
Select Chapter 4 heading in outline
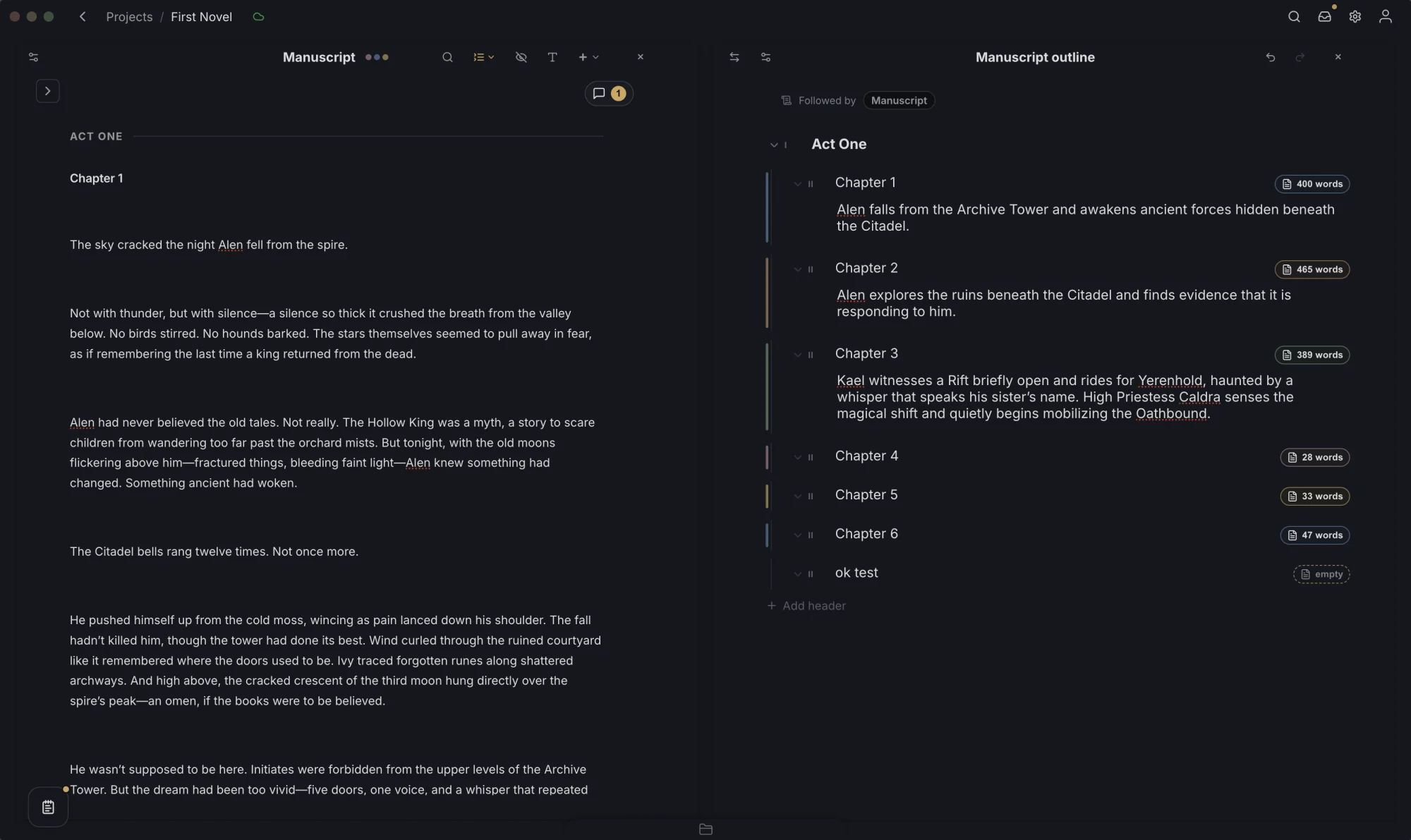(x=866, y=456)
